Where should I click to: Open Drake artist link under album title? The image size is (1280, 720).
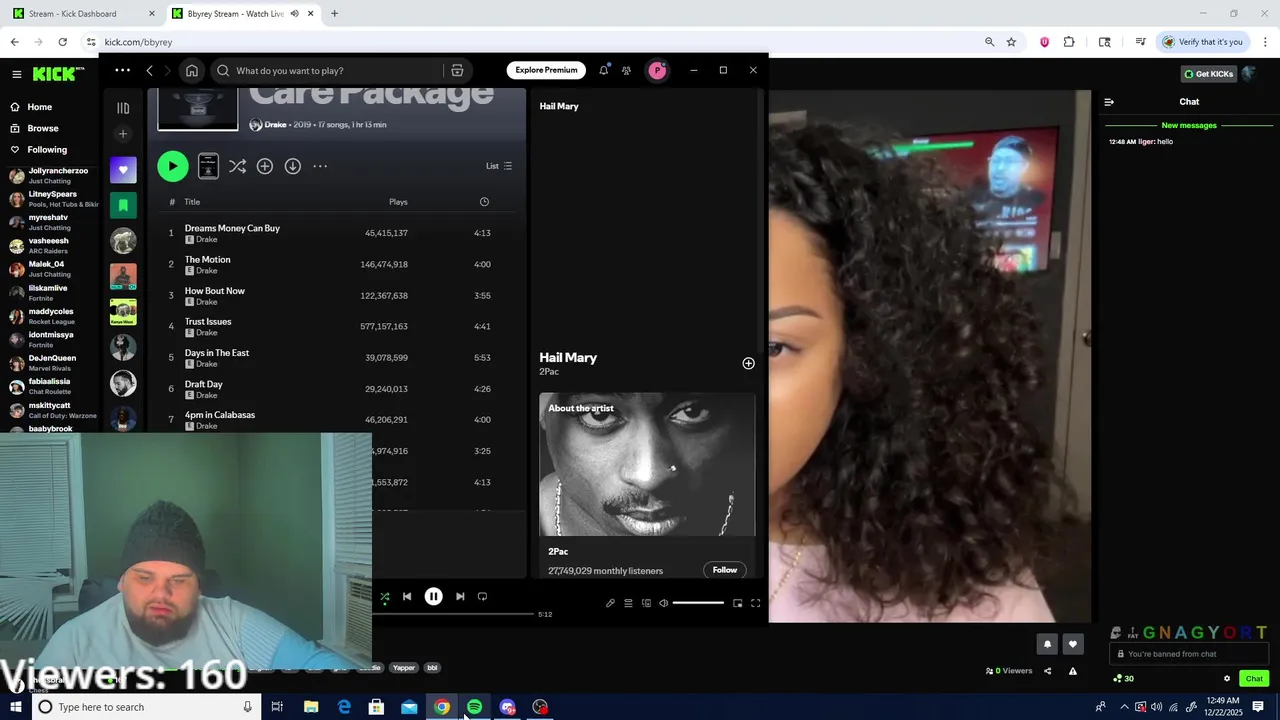pyautogui.click(x=275, y=125)
